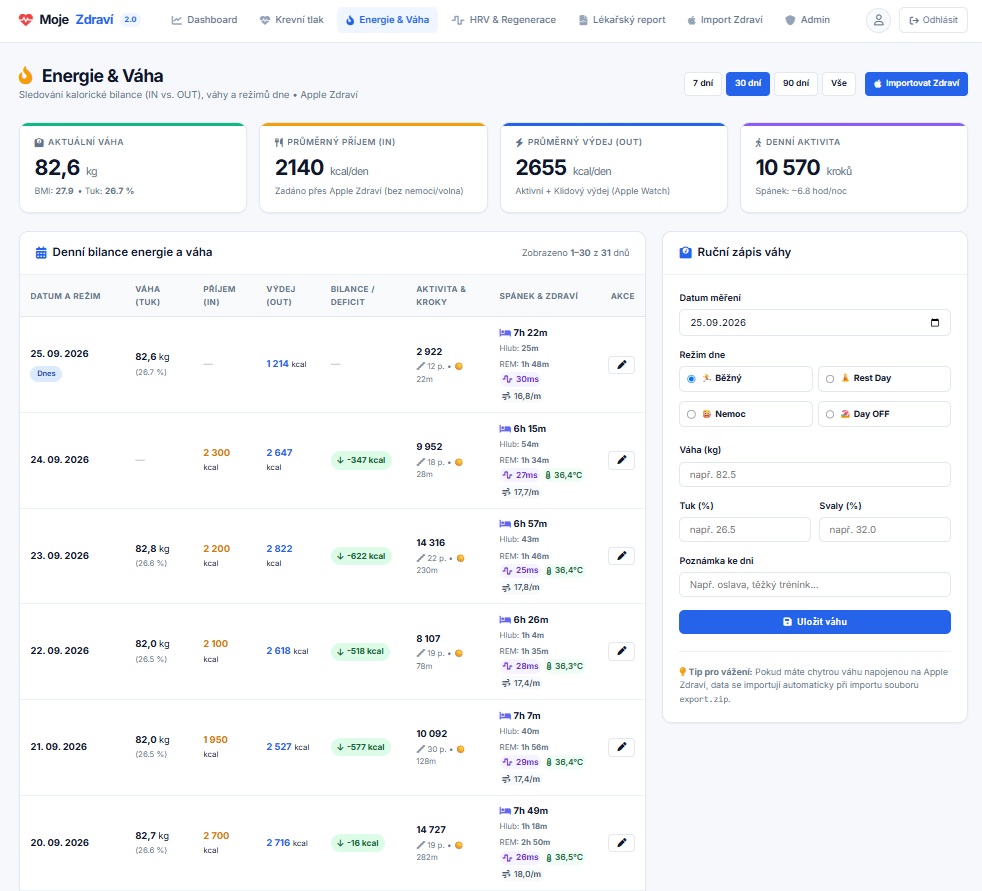
Task: Click the -347 kcal deficit badge
Action: coord(361,460)
